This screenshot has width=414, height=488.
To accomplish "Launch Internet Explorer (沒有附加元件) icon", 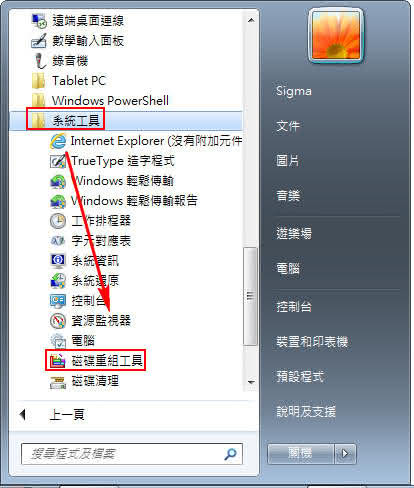I will [x=58, y=141].
